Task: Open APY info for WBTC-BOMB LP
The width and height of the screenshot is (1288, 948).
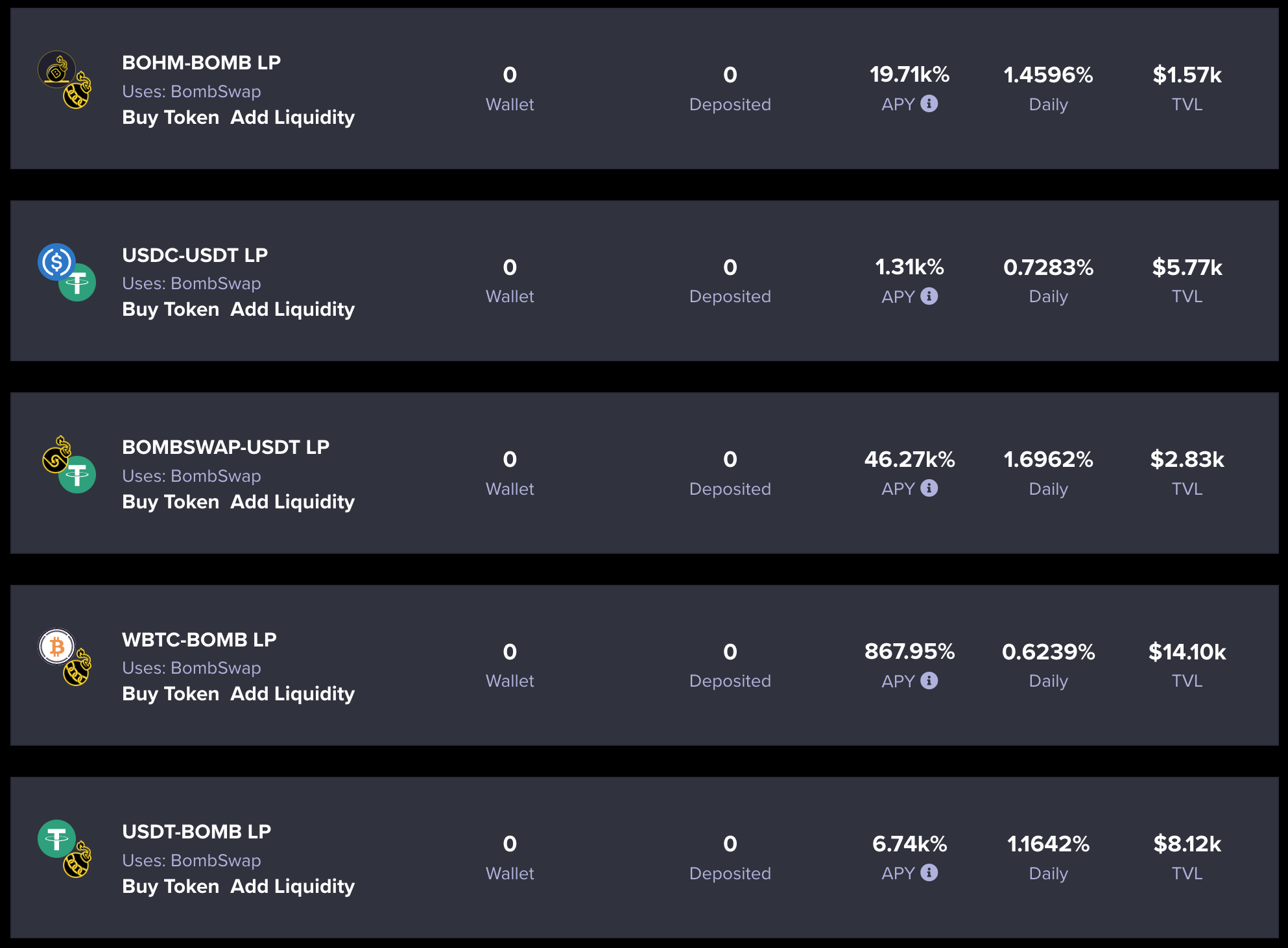Action: tap(930, 681)
